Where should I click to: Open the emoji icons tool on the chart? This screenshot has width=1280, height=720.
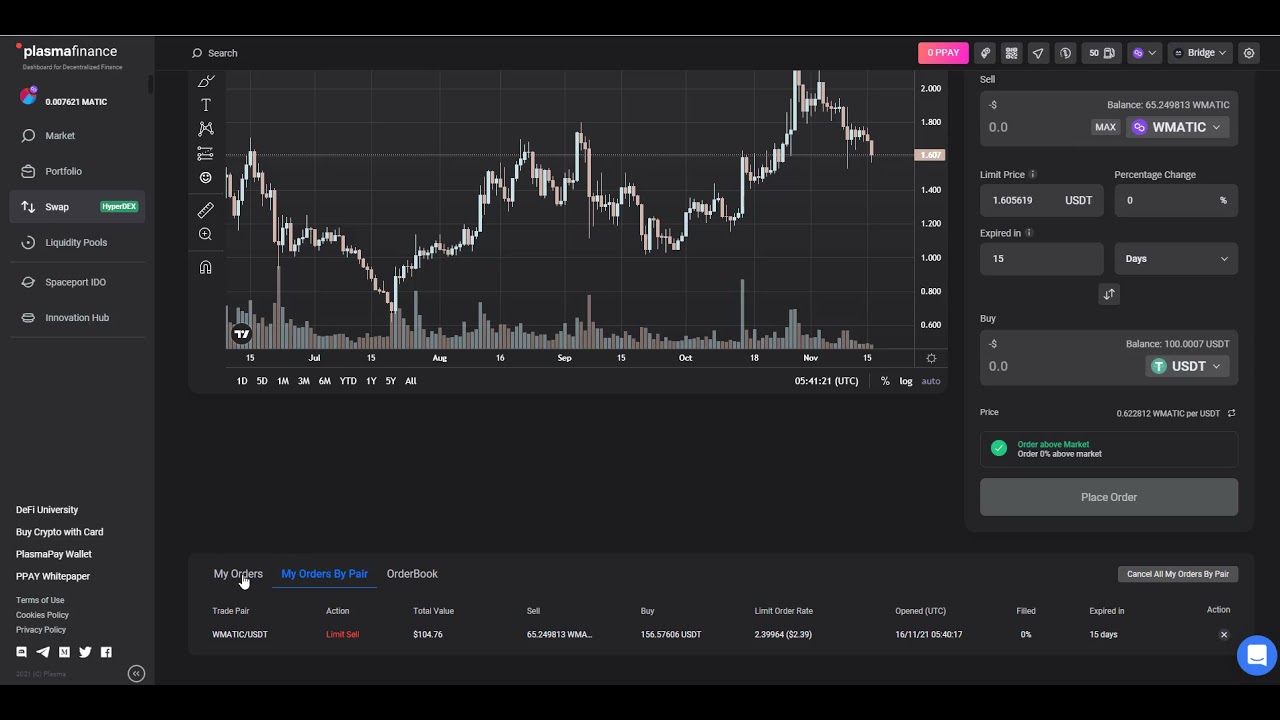point(205,177)
